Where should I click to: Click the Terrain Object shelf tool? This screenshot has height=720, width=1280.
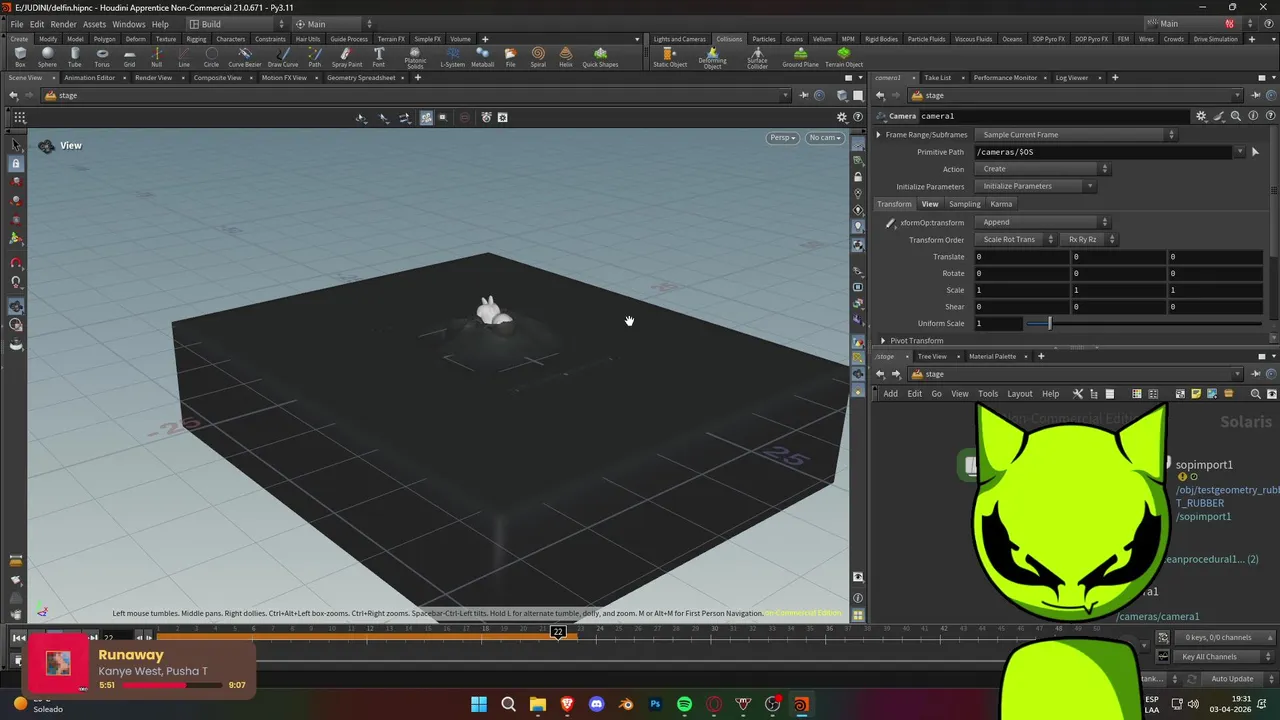[844, 57]
